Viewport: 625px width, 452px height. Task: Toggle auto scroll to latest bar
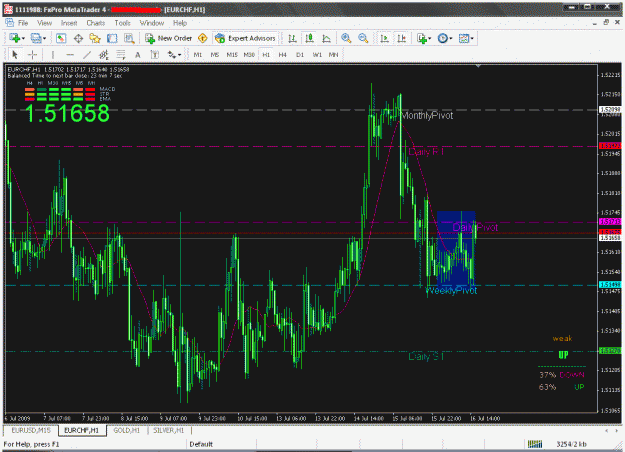click(x=385, y=38)
